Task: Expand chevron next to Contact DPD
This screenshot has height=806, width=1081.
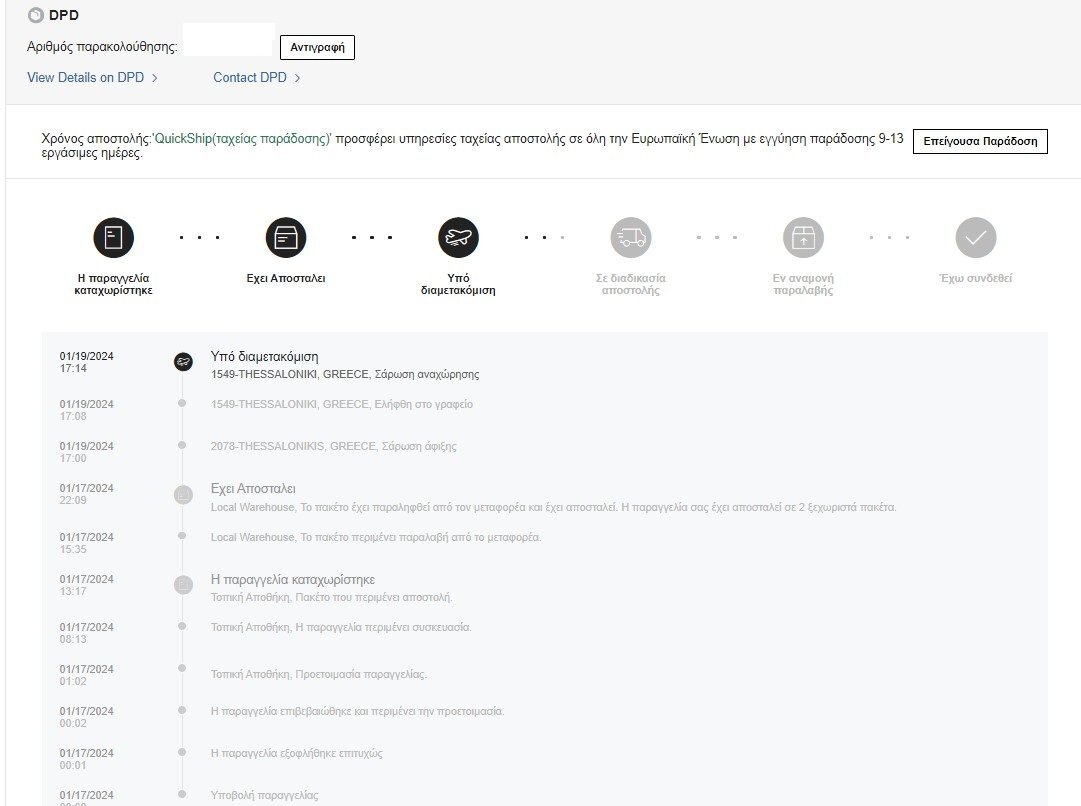Action: click(x=297, y=78)
